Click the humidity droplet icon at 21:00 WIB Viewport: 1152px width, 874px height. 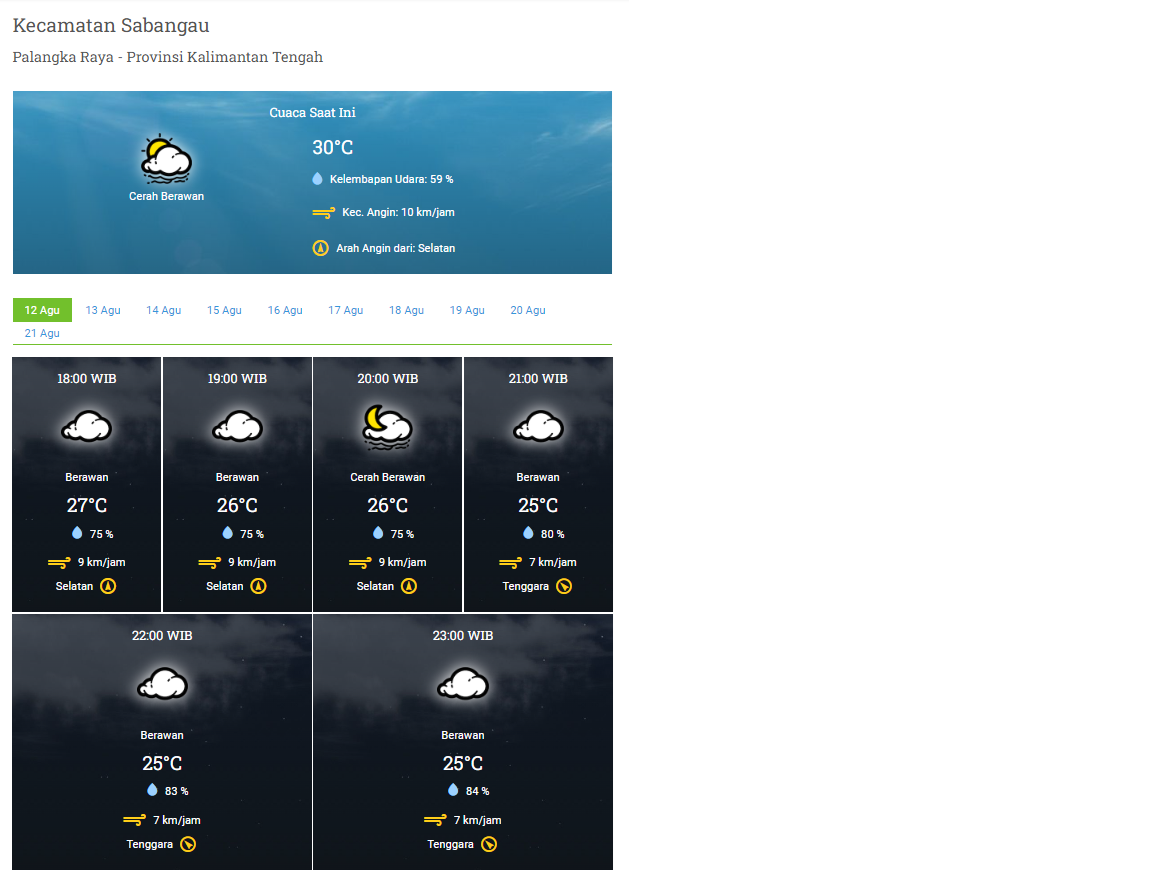tap(528, 532)
